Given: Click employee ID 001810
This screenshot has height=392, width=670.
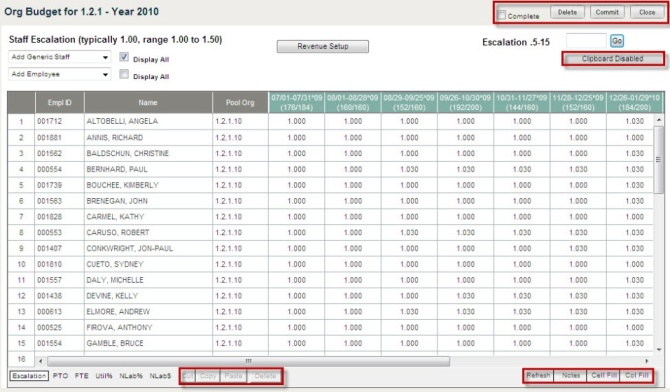Looking at the screenshot, I should tap(50, 264).
